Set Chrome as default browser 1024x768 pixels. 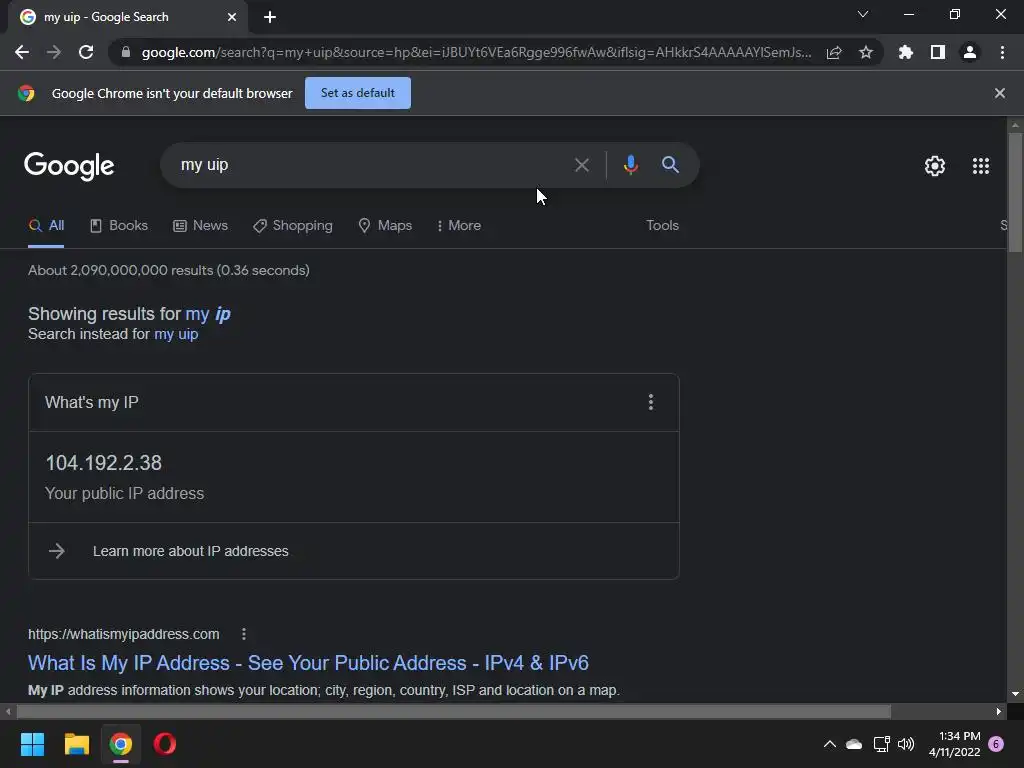[358, 93]
